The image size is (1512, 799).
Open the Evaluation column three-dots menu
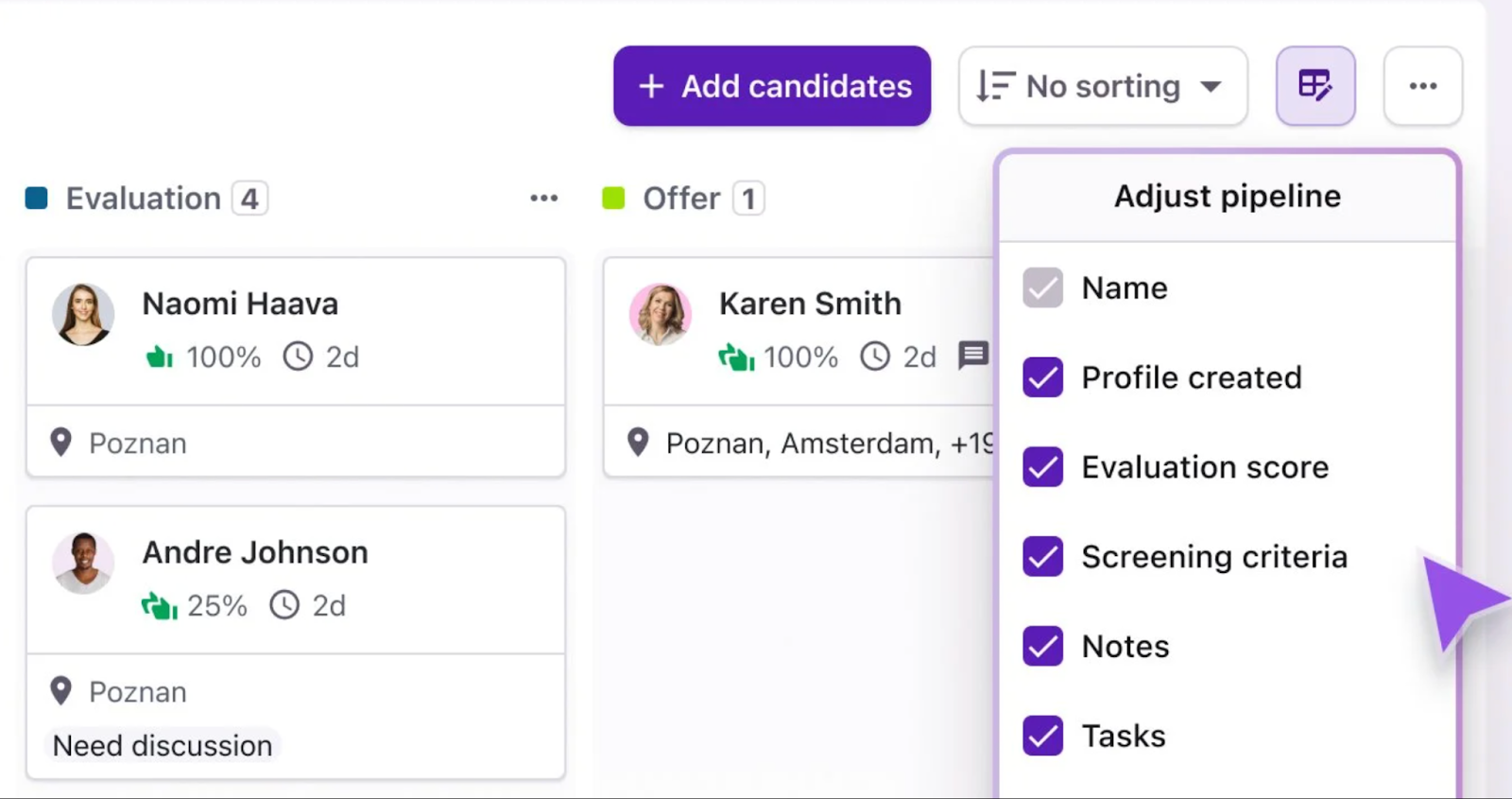tap(543, 199)
